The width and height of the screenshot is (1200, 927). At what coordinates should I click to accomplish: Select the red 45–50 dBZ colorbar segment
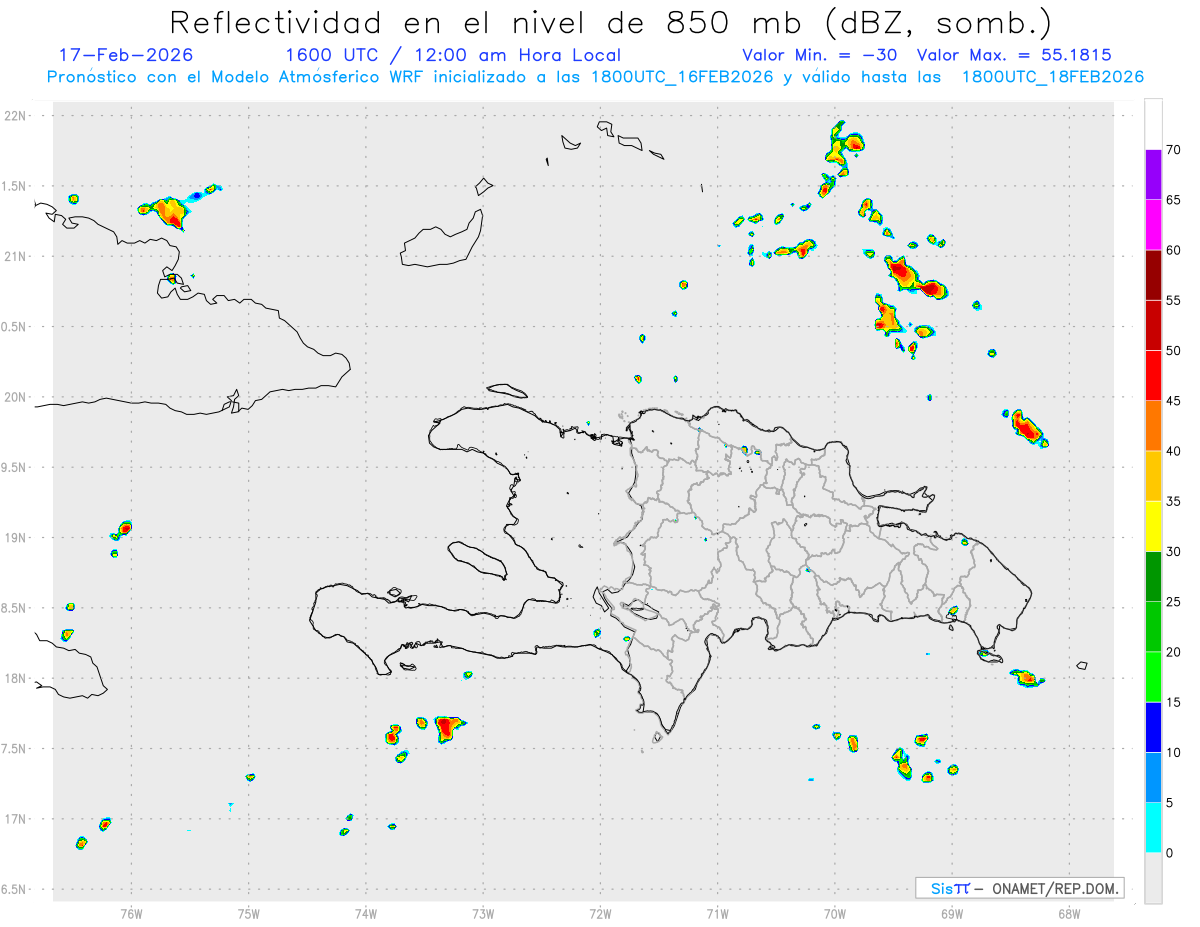[x=1153, y=376]
